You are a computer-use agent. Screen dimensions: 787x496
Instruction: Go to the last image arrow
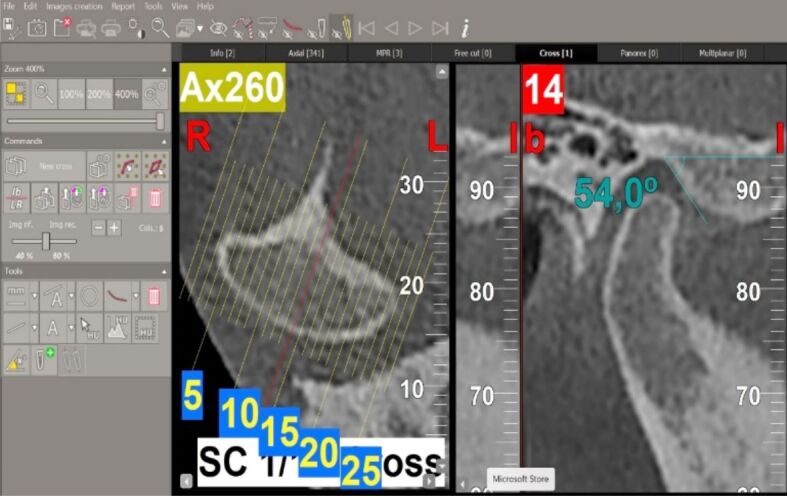pos(439,28)
